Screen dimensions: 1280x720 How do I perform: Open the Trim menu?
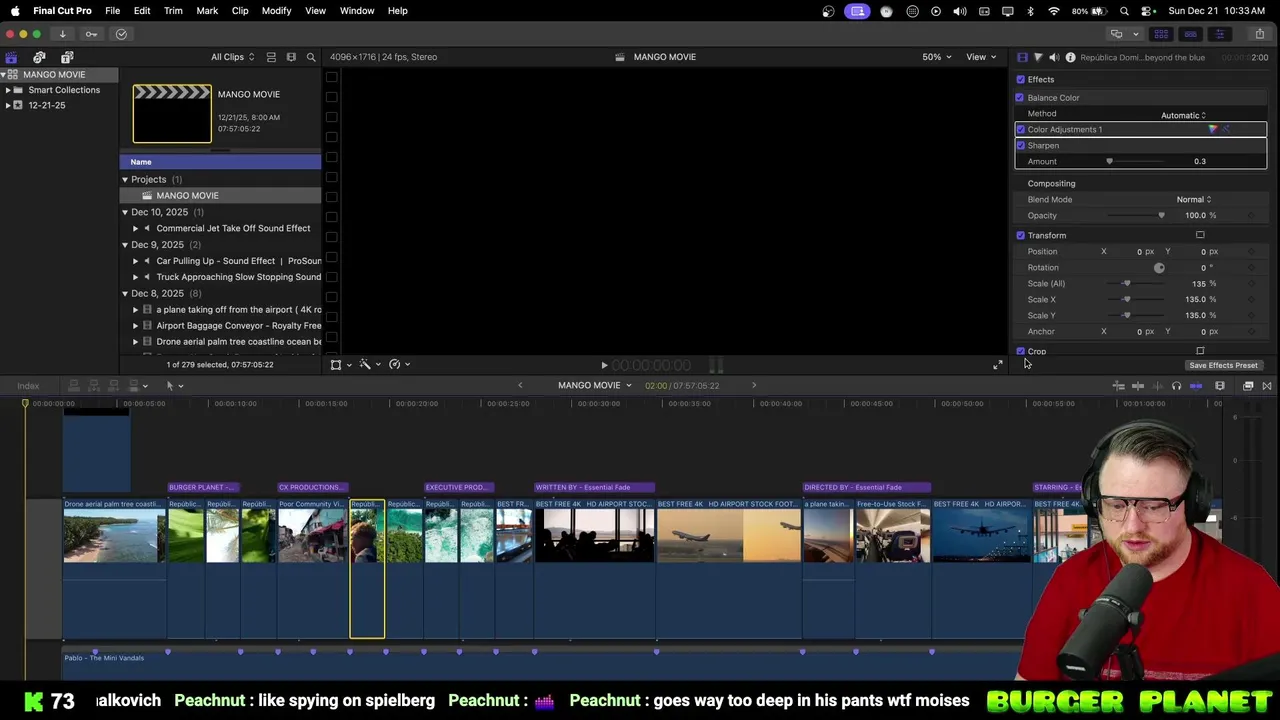click(173, 11)
